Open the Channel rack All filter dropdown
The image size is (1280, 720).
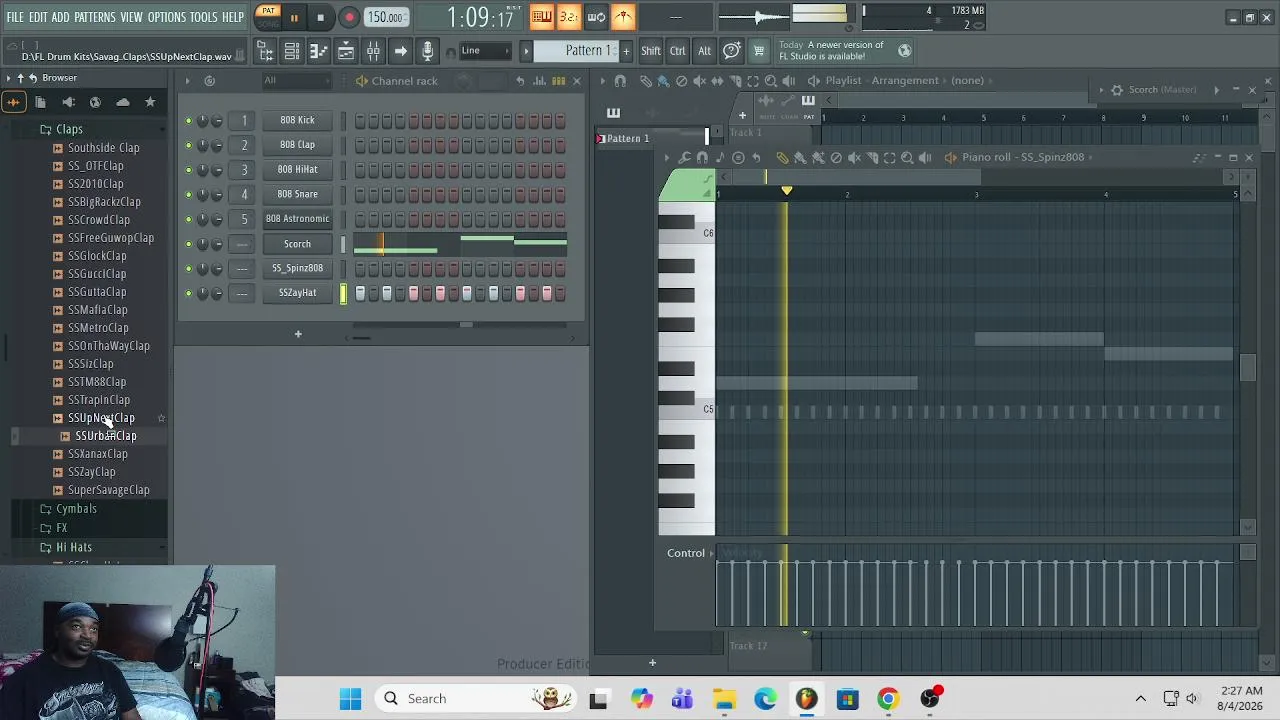(297, 81)
